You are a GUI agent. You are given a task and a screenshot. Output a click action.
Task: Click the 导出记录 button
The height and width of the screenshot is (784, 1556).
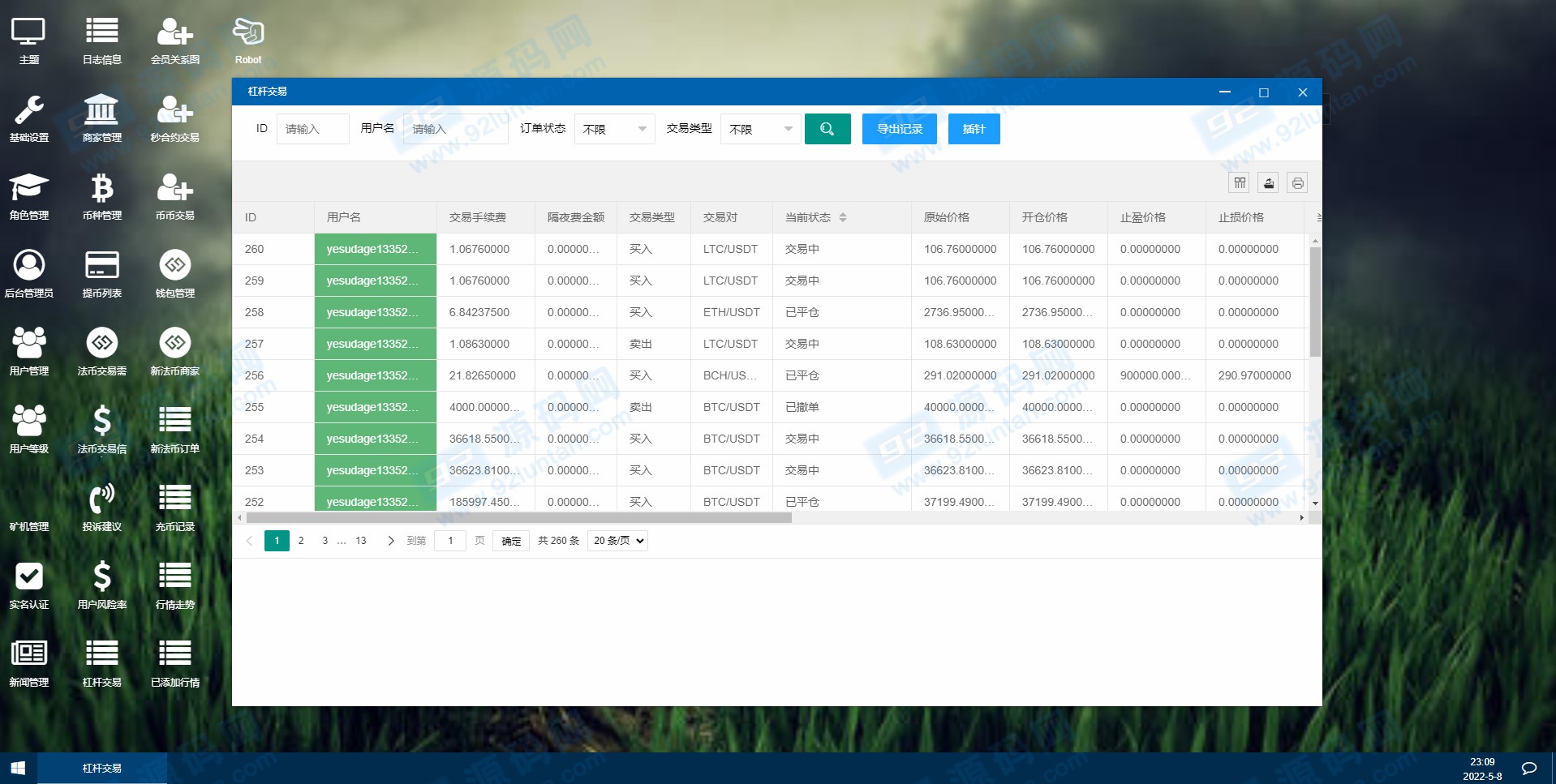click(x=899, y=129)
